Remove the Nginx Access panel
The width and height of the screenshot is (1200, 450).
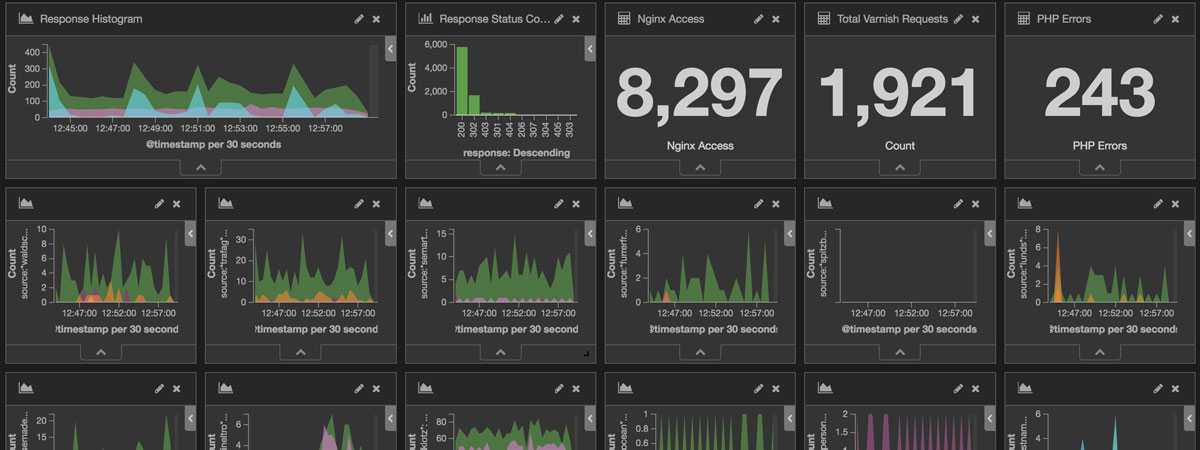(x=776, y=19)
